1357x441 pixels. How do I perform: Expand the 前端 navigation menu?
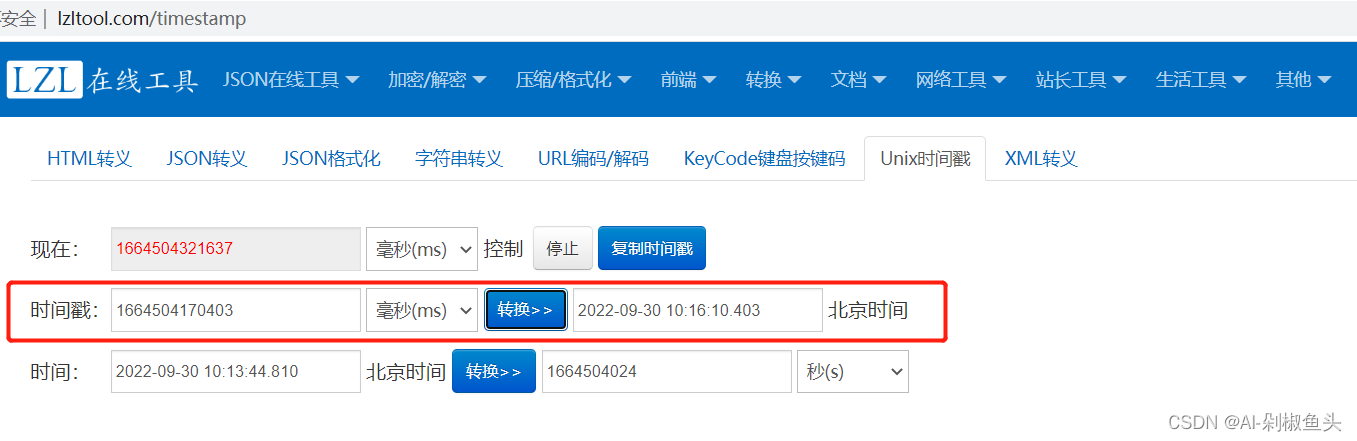click(x=688, y=80)
